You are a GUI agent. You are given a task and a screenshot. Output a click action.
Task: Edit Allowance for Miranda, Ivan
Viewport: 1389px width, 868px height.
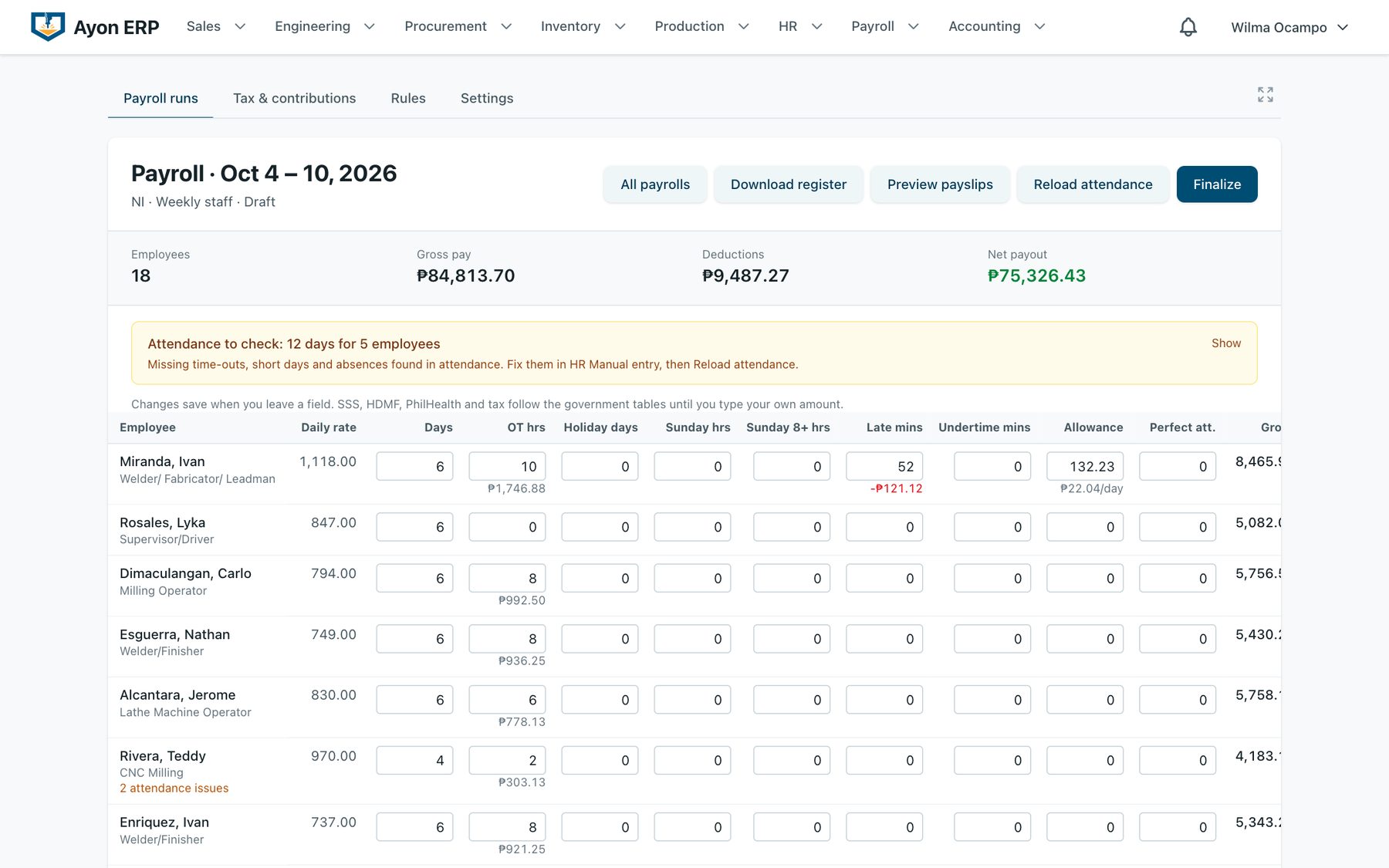(x=1085, y=467)
